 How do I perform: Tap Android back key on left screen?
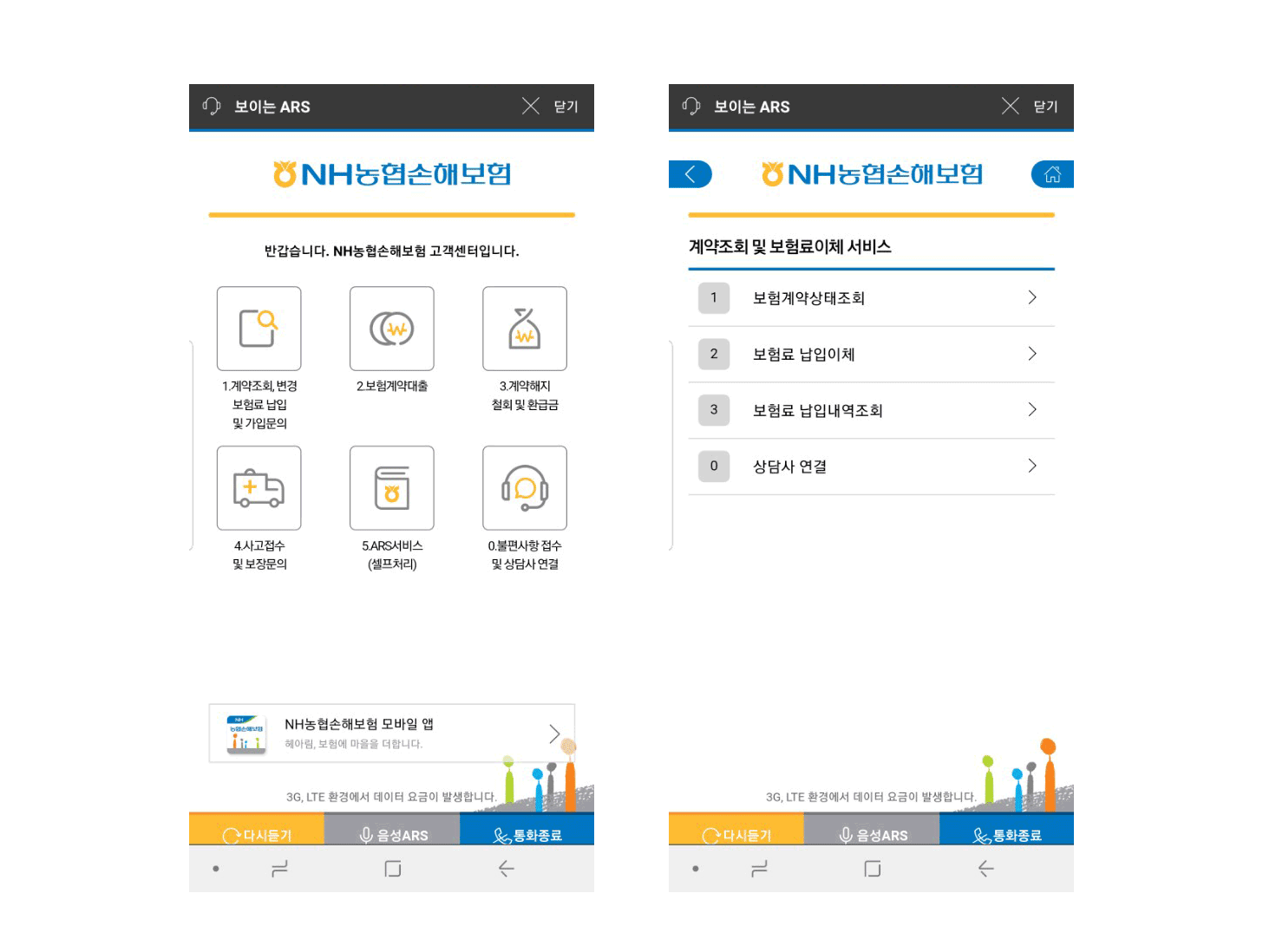507,869
